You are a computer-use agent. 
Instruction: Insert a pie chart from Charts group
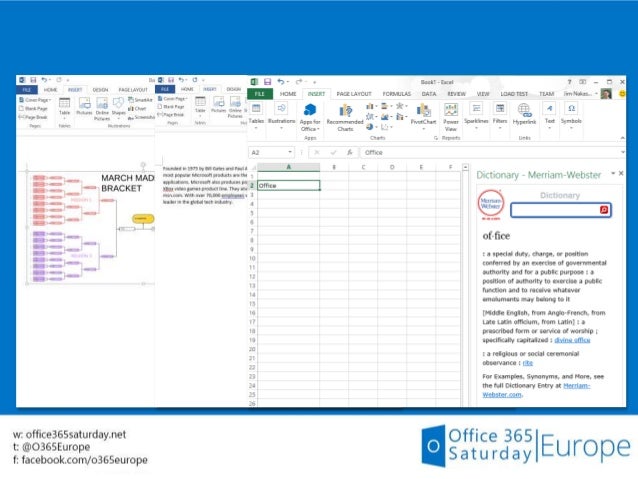tap(369, 127)
